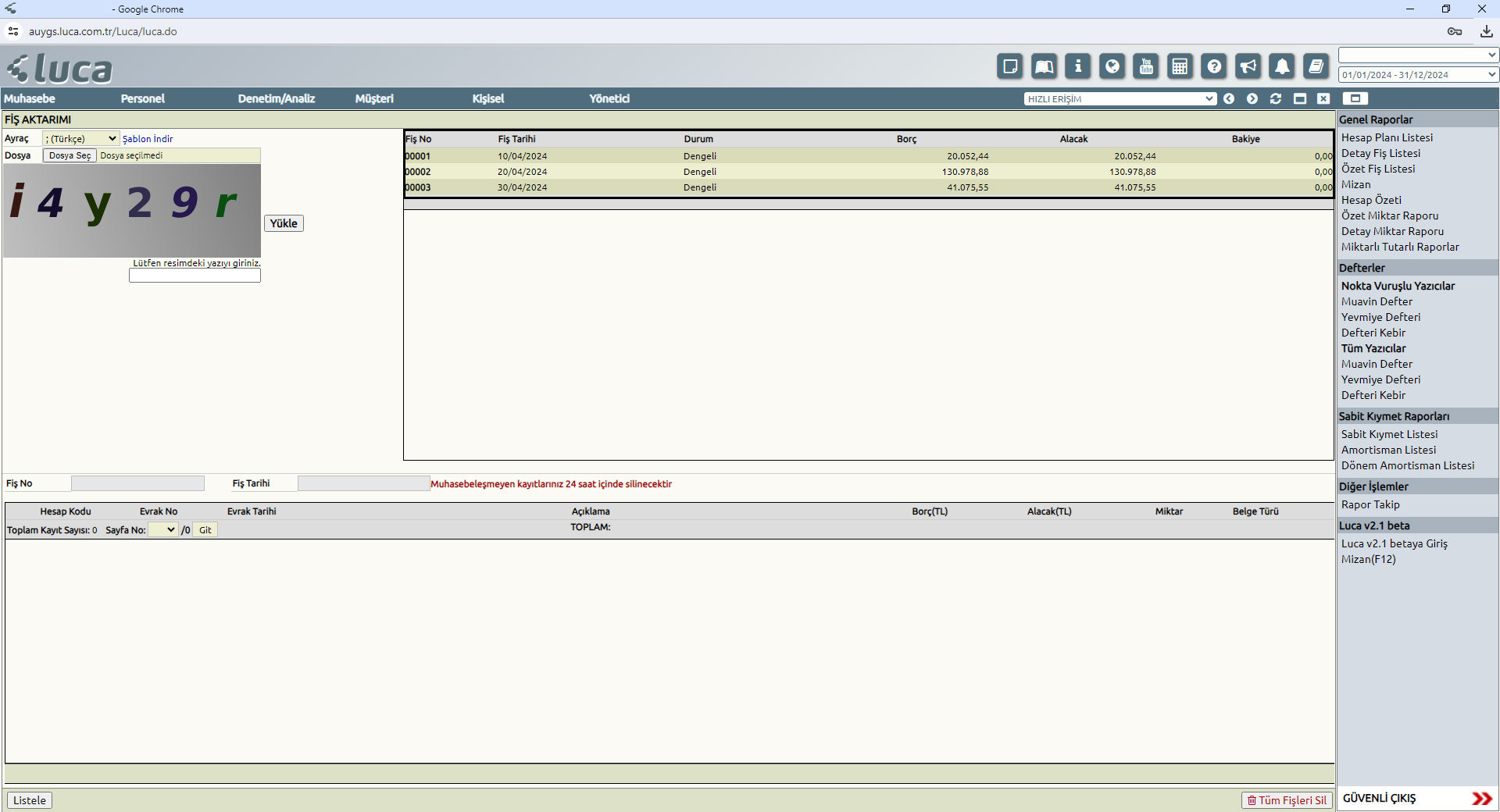Click the bell notifications icon

pyautogui.click(x=1282, y=66)
